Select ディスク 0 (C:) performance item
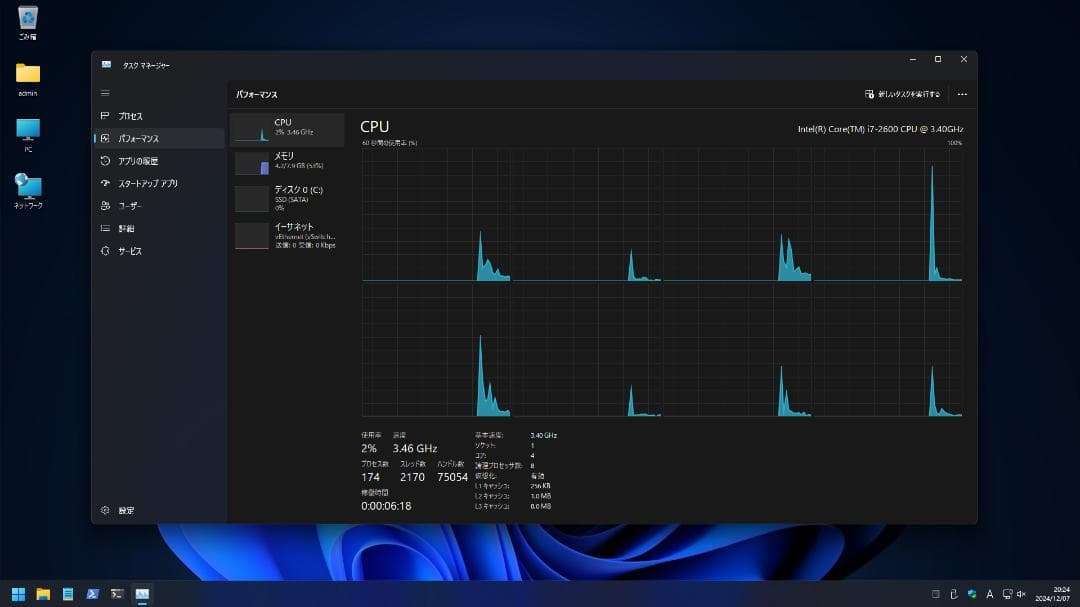Screen dimensions: 1080x607 pos(287,197)
